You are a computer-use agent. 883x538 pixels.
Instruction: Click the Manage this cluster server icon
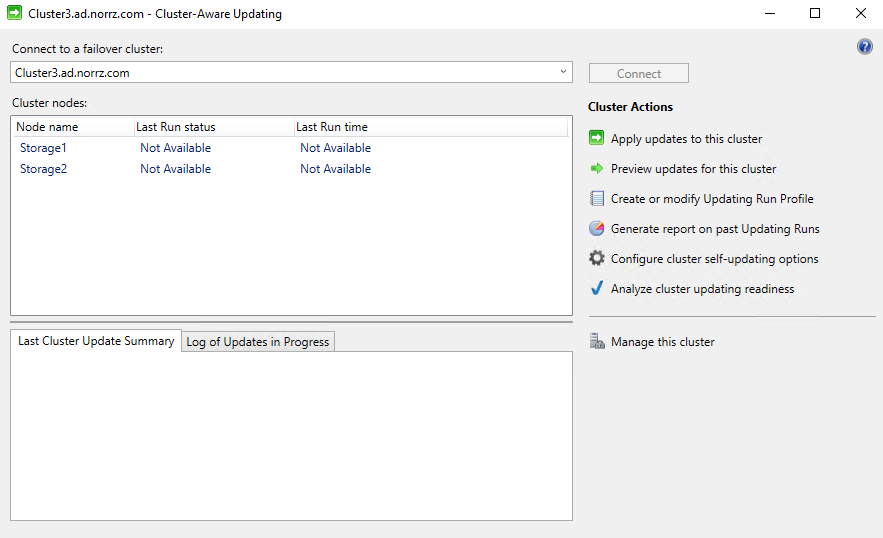click(597, 342)
